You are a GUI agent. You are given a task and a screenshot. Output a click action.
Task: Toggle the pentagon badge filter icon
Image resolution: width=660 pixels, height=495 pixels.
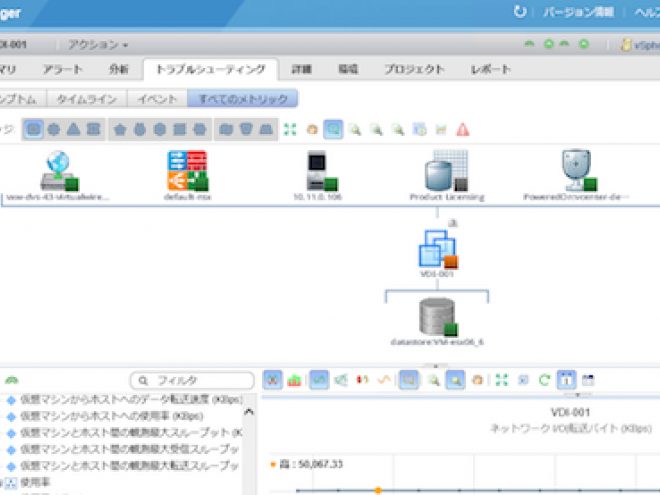click(x=120, y=129)
